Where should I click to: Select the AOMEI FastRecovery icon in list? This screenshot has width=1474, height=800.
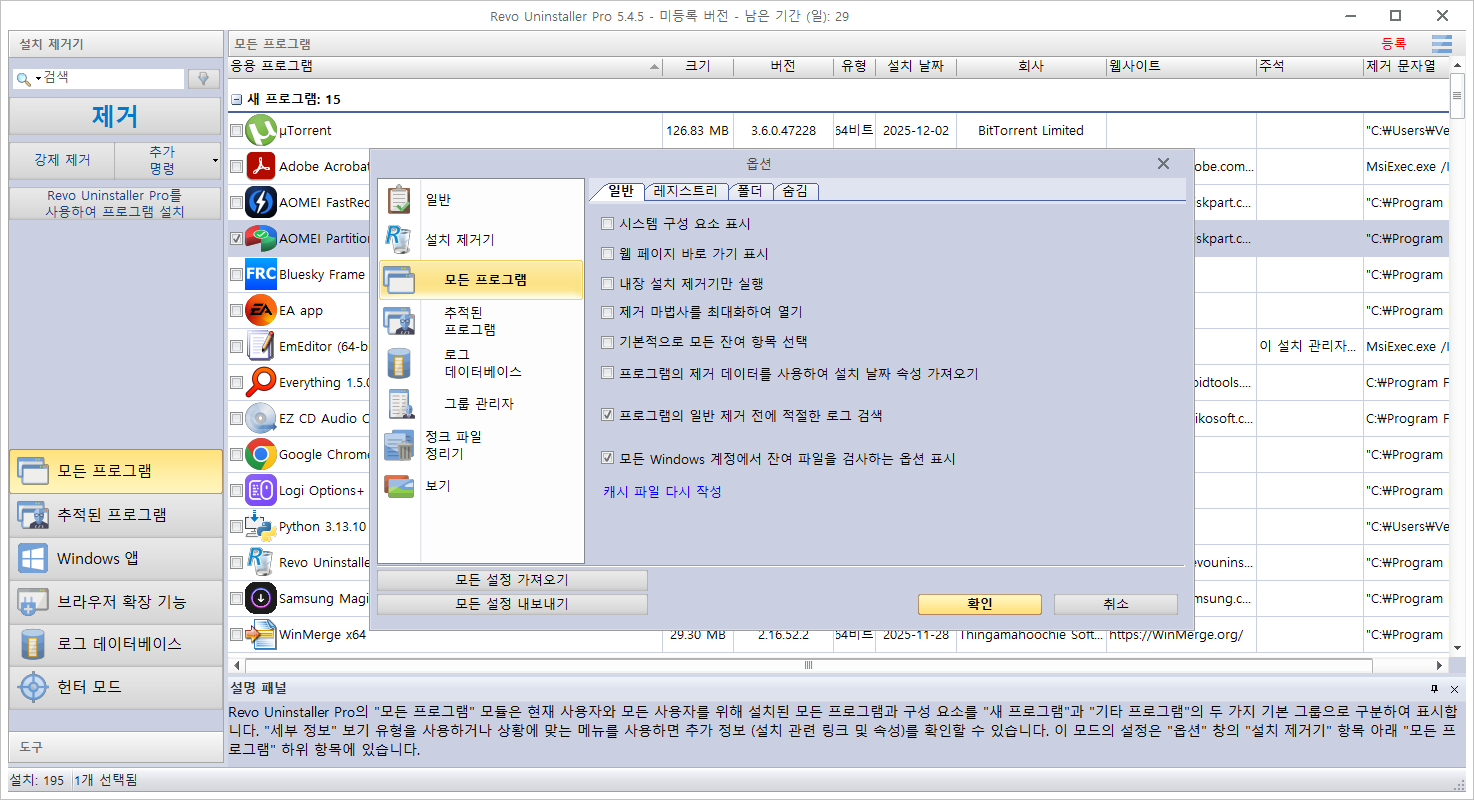261,202
